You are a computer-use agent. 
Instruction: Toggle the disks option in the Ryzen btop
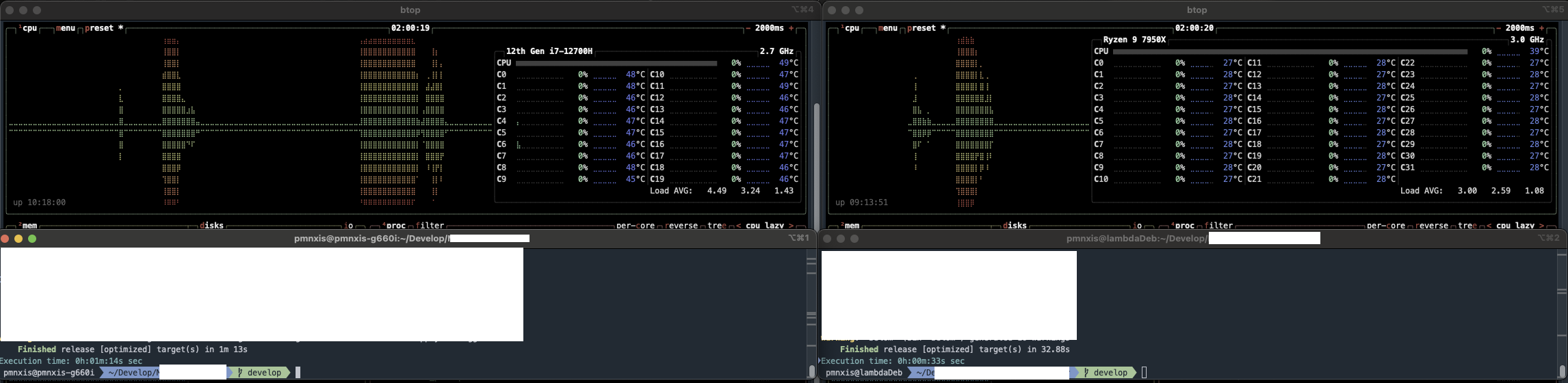point(1014,225)
